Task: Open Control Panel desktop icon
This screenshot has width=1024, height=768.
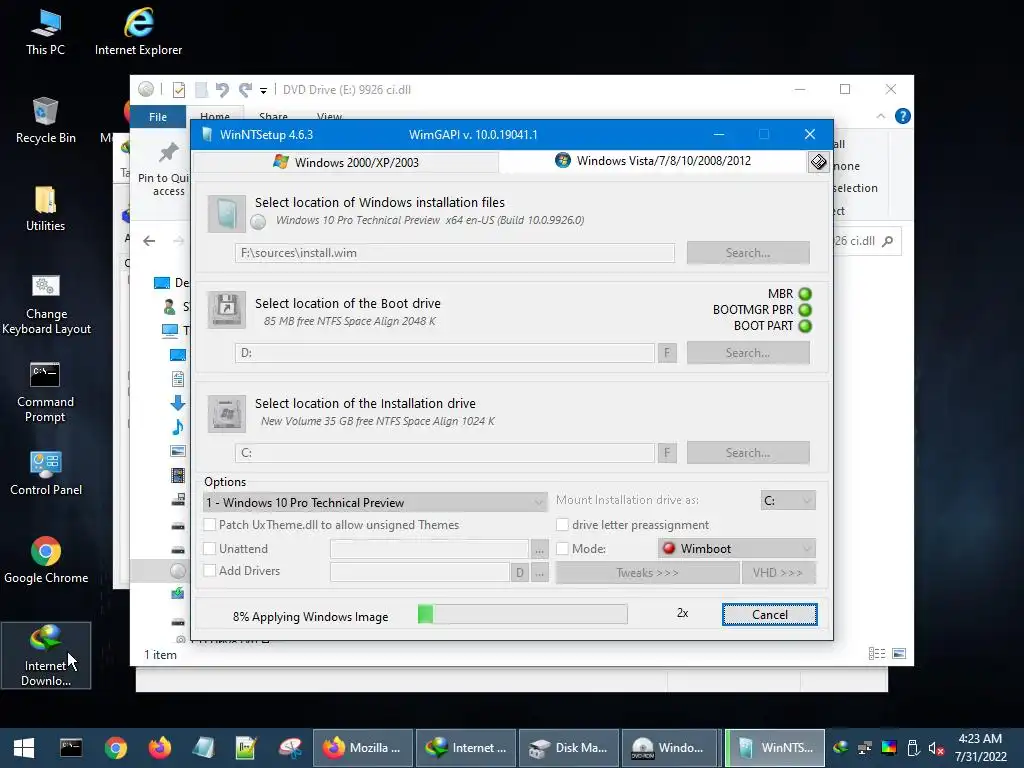Action: tap(46, 473)
